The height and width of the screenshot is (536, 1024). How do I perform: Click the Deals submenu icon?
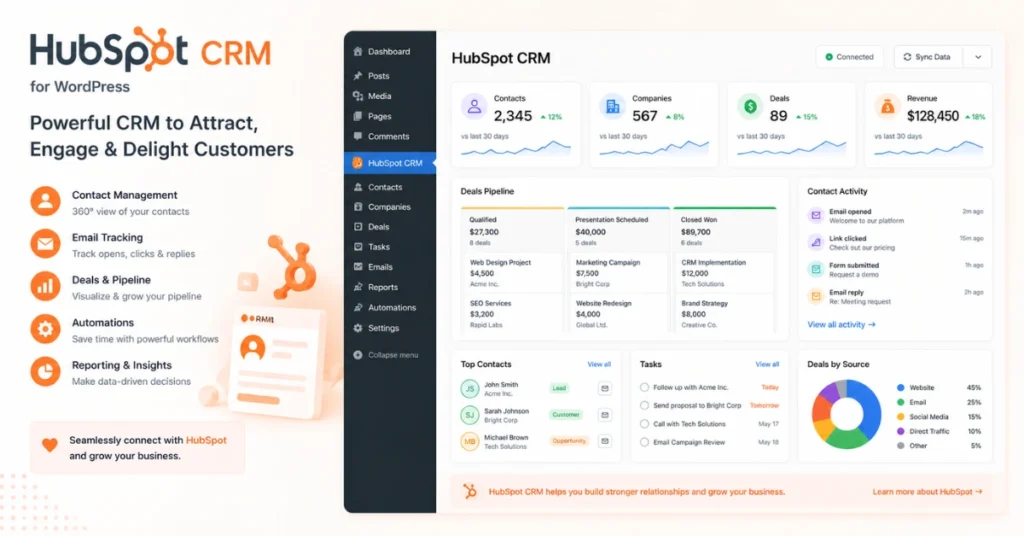358,227
